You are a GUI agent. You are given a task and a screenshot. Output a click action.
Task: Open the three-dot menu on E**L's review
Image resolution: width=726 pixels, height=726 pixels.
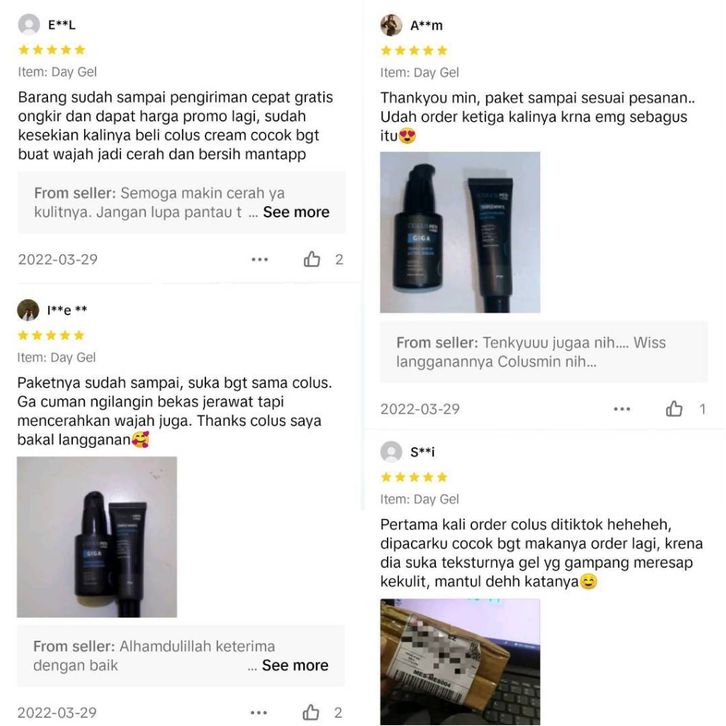260,259
